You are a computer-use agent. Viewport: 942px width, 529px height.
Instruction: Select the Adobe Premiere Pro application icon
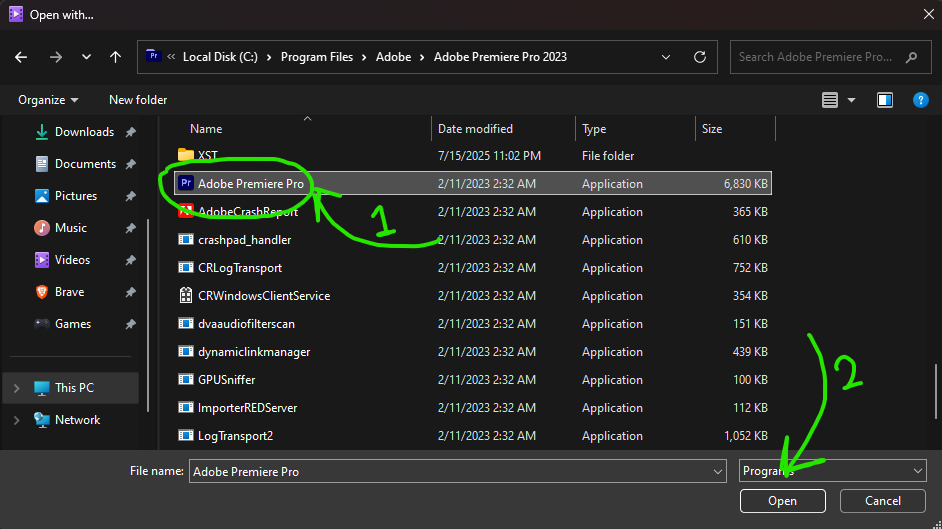[x=186, y=183]
